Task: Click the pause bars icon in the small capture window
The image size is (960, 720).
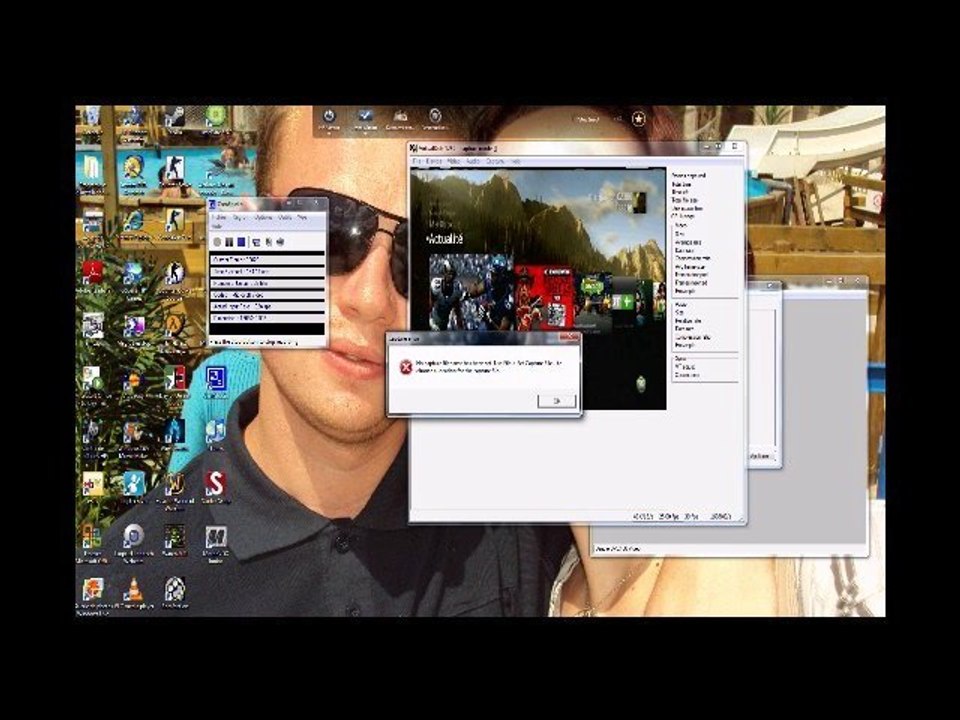Action: 229,242
